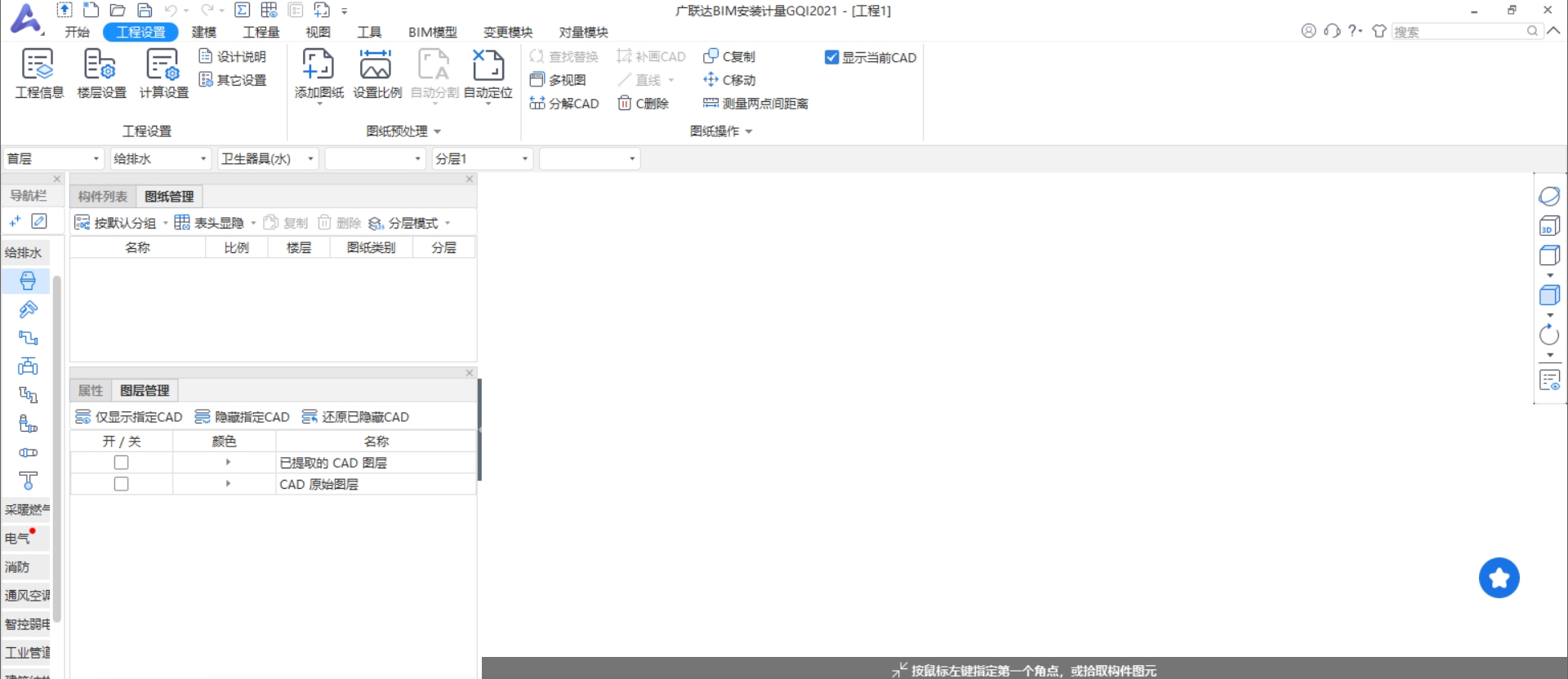The width and height of the screenshot is (1568, 679).
Task: Toggle checkbox for CAD 原始图层
Action: [121, 484]
